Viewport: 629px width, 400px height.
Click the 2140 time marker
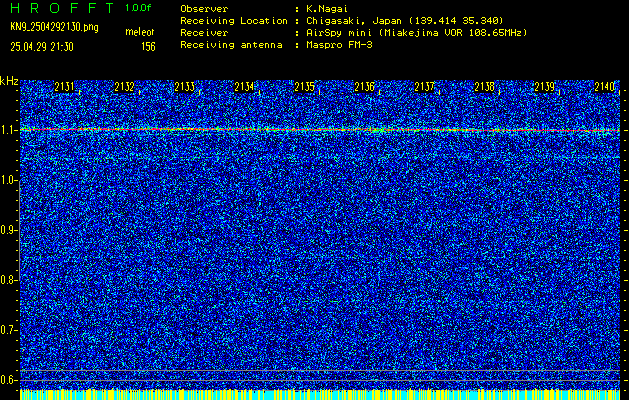605,87
